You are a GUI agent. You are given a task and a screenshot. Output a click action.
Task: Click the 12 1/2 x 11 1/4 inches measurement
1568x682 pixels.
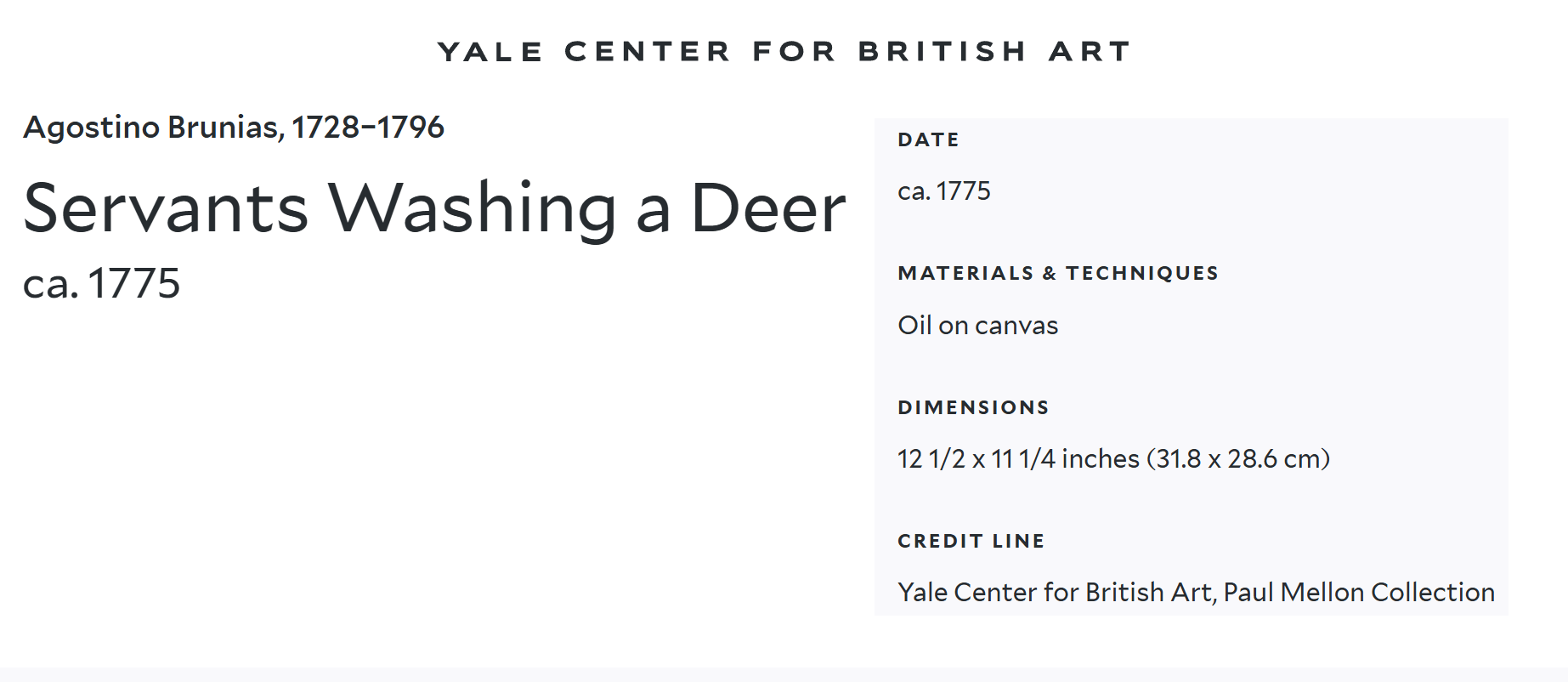tap(1018, 459)
